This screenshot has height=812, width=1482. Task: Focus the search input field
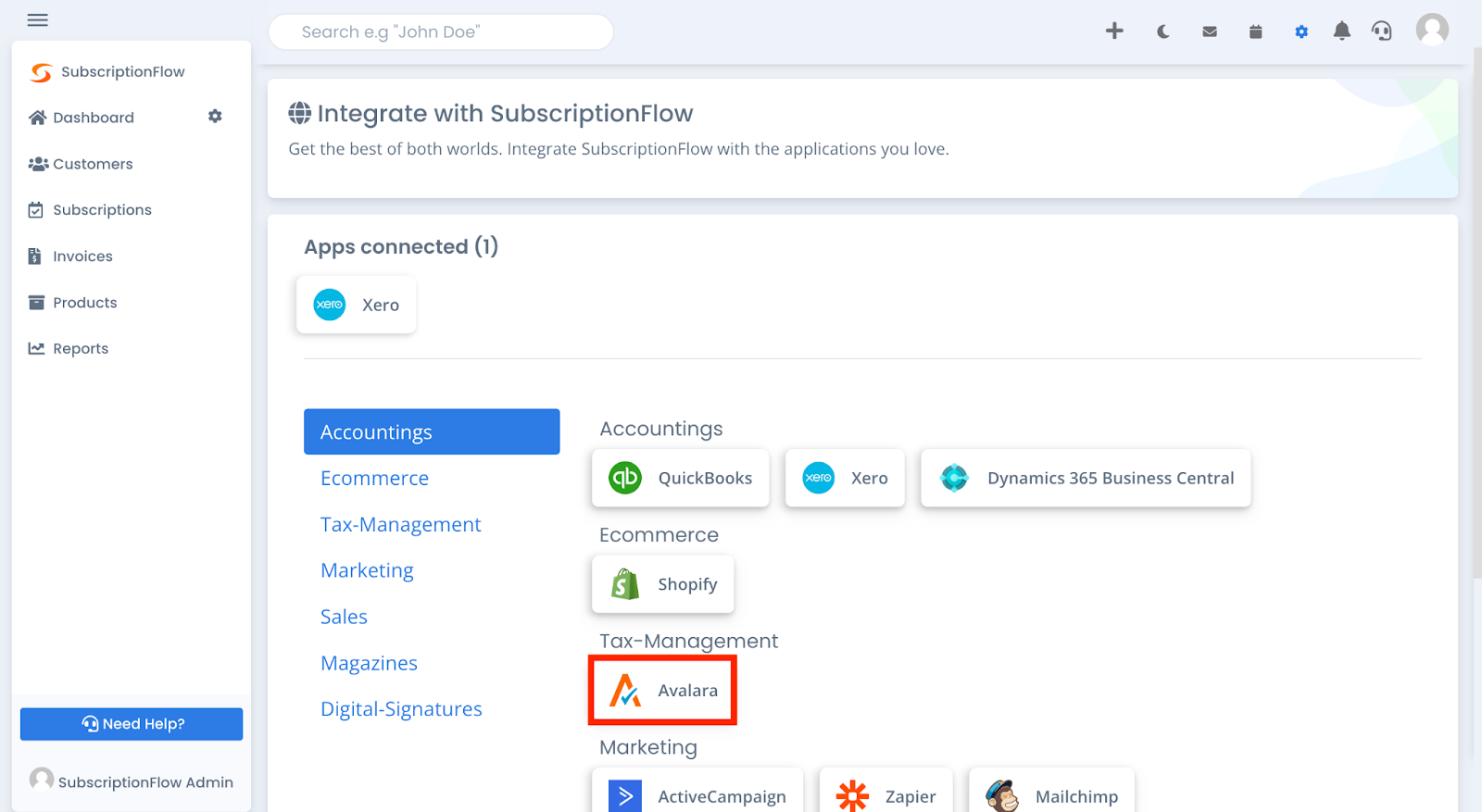click(441, 31)
